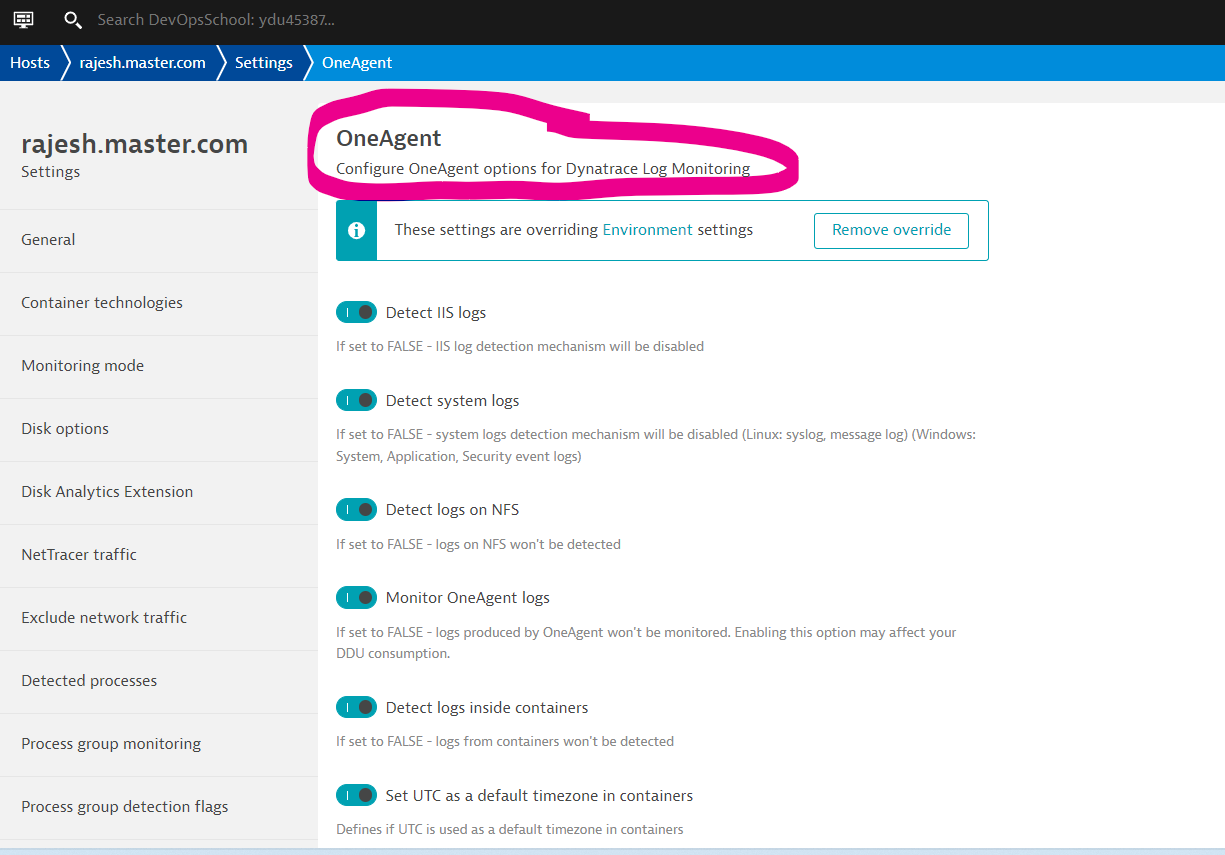Select the OneAgent breadcrumb
The height and width of the screenshot is (855, 1225).
[x=357, y=63]
